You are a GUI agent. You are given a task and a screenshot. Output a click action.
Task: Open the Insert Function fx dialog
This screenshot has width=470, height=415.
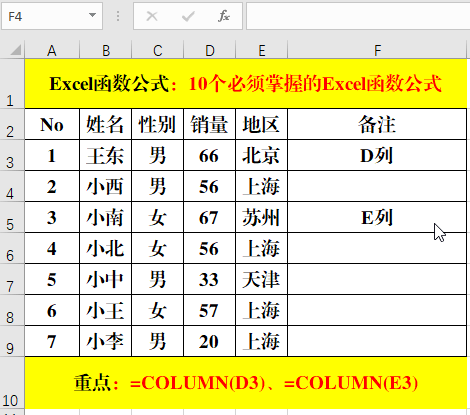[x=224, y=16]
